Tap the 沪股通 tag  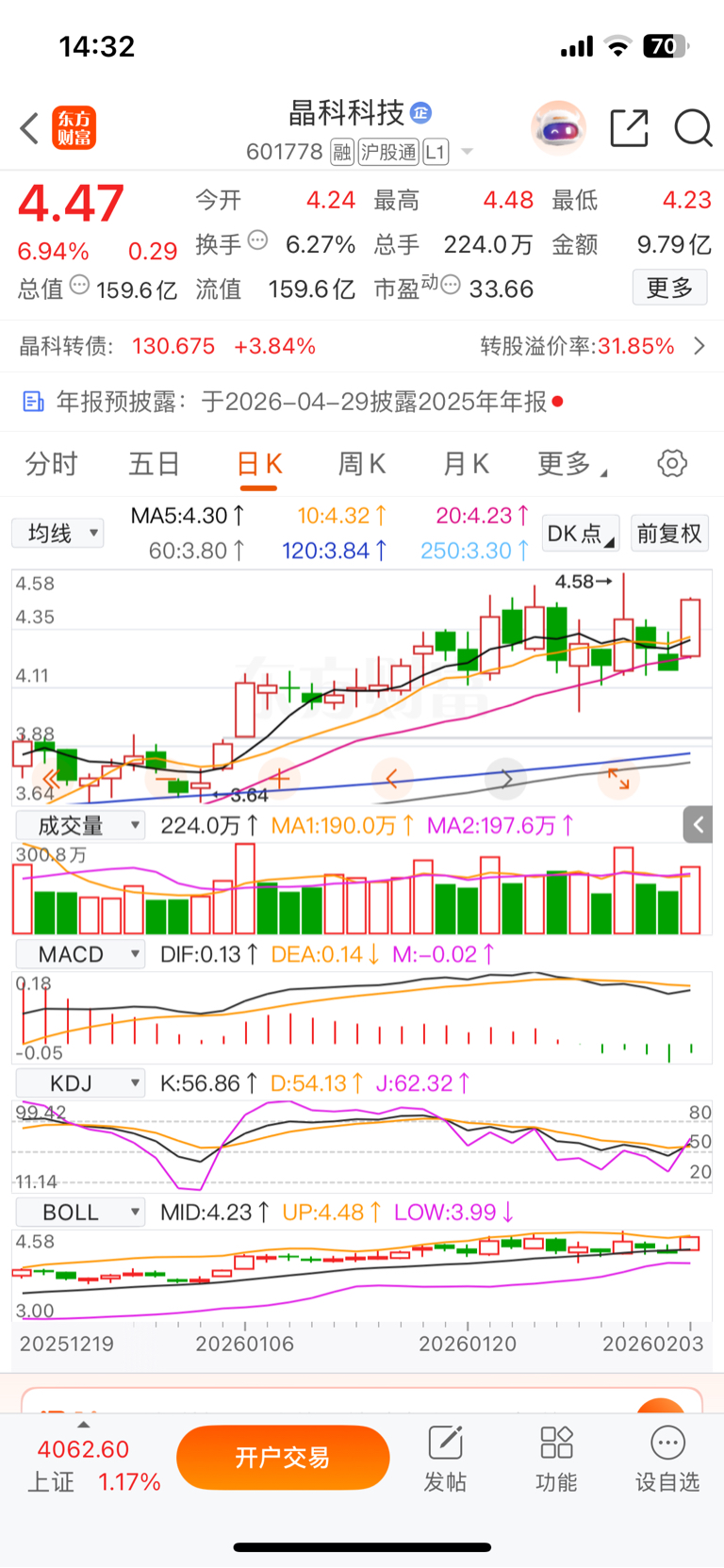[x=388, y=152]
